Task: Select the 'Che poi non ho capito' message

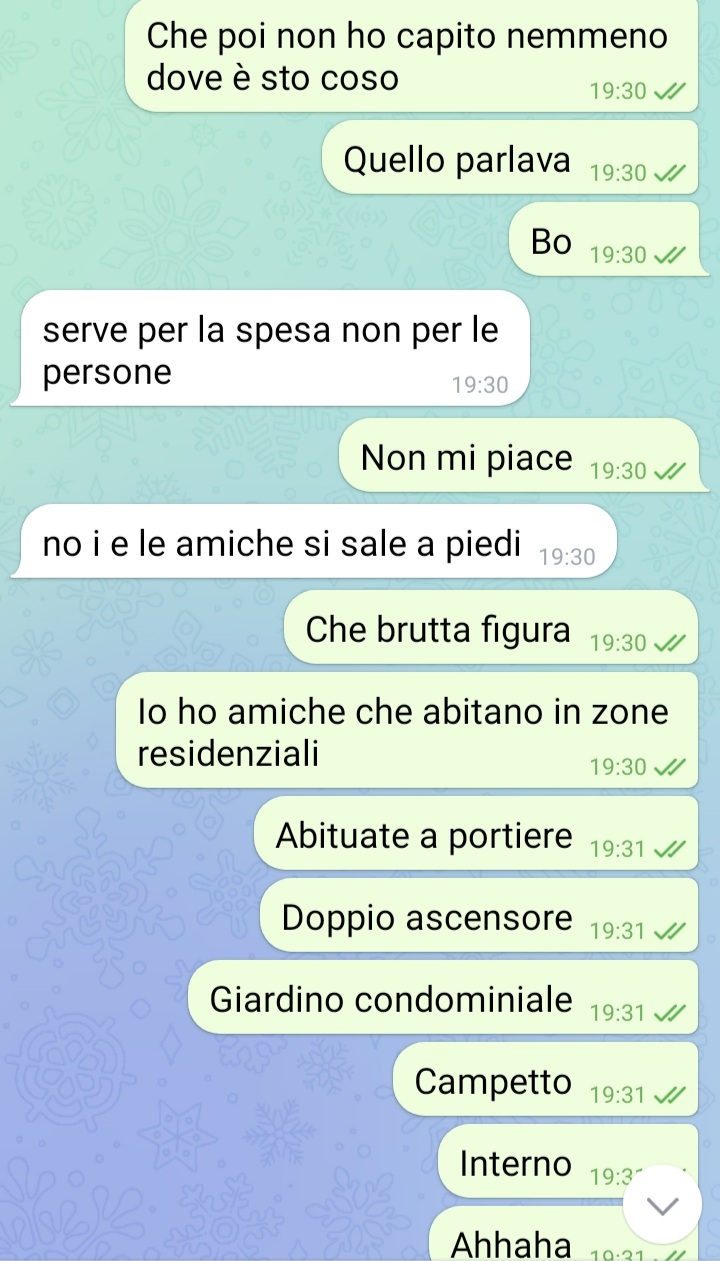Action: point(411,56)
